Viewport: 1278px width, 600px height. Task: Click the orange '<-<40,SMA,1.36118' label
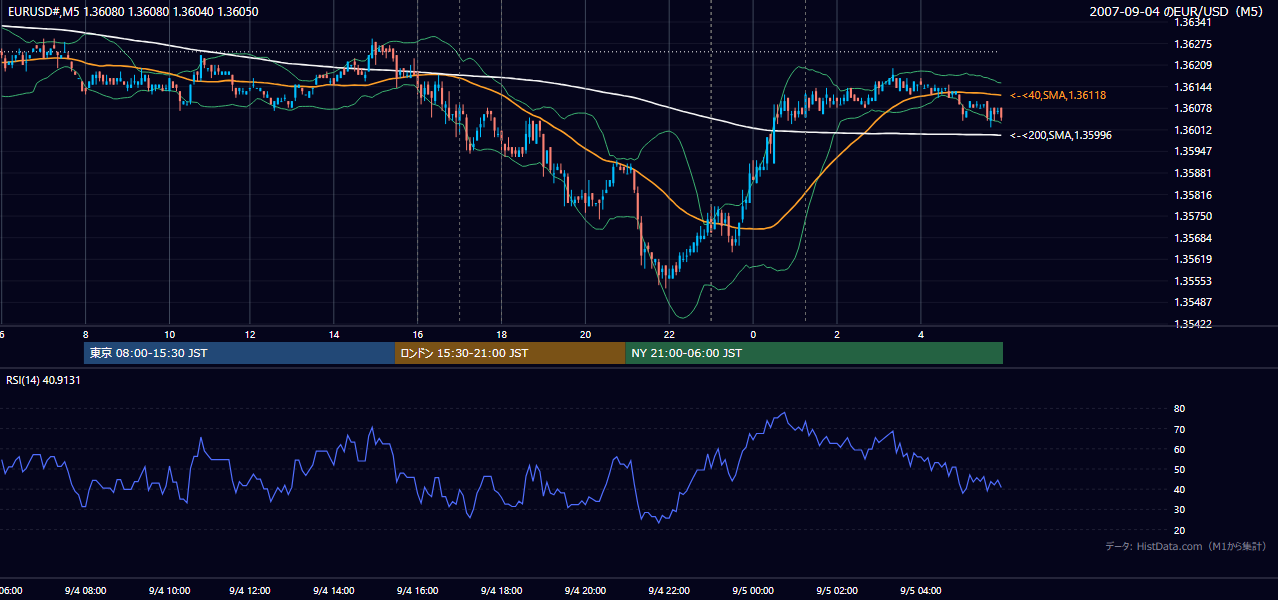(x=1058, y=95)
